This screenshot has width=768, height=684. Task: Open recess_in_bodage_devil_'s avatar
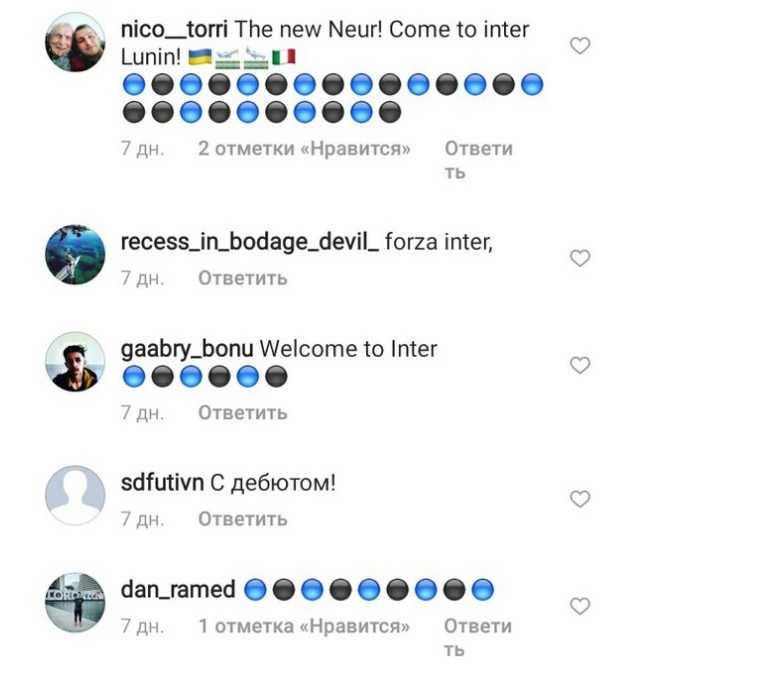75,255
